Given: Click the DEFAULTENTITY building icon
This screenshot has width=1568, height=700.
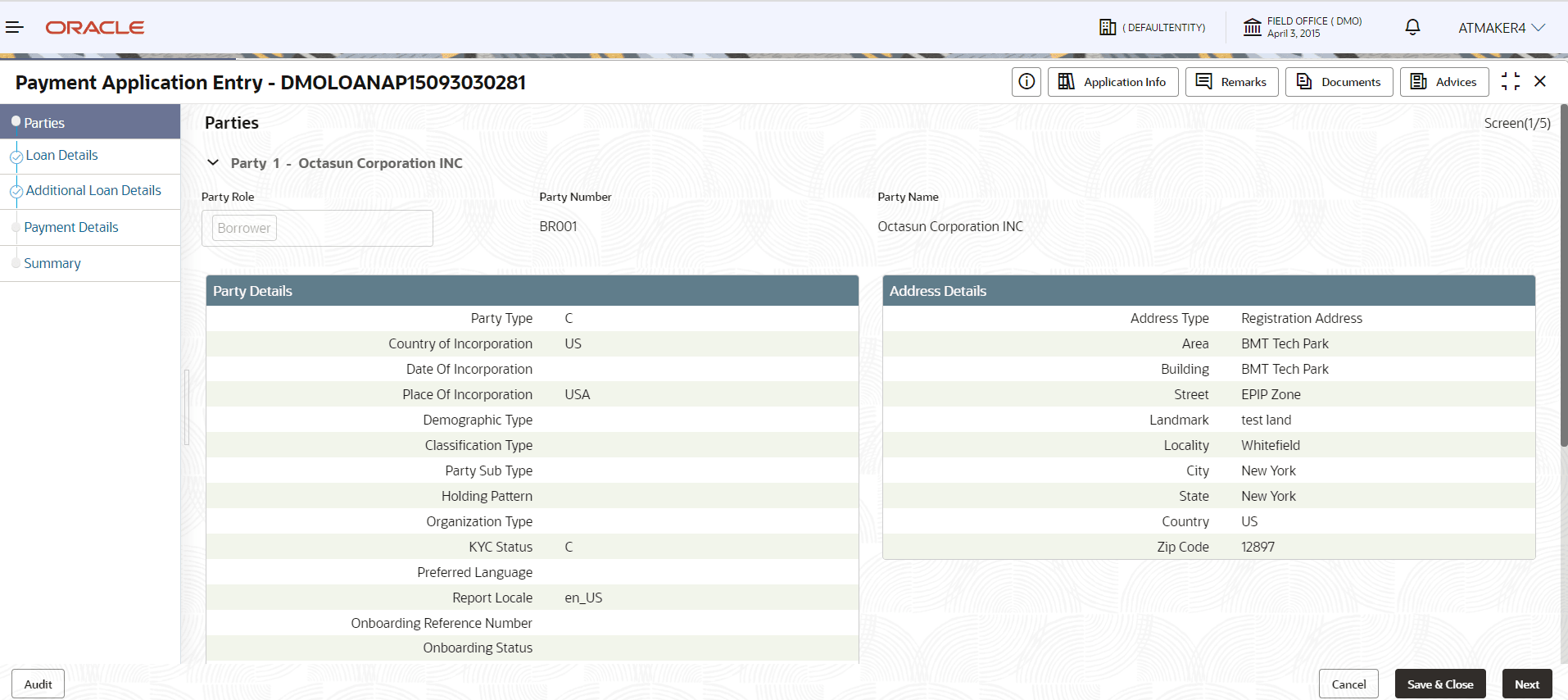Looking at the screenshot, I should pos(1108,27).
